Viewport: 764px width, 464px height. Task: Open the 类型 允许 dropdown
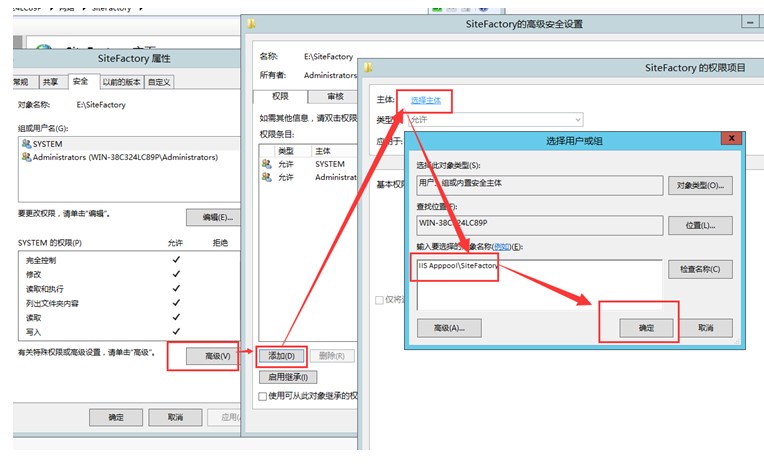494,119
